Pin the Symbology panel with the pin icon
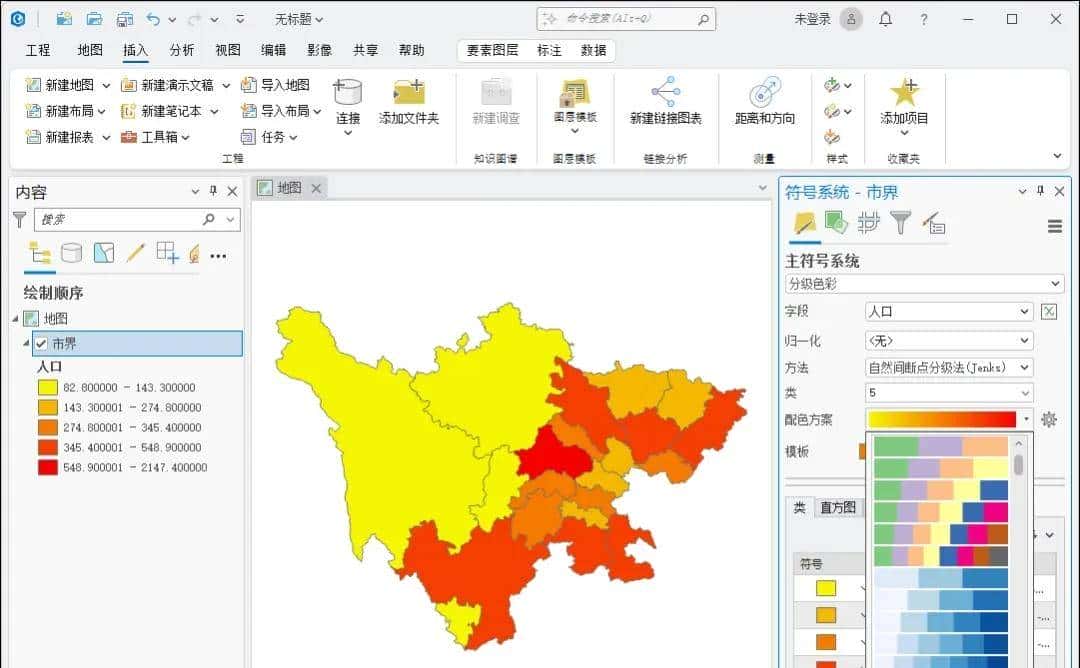This screenshot has height=668, width=1080. click(x=1040, y=190)
